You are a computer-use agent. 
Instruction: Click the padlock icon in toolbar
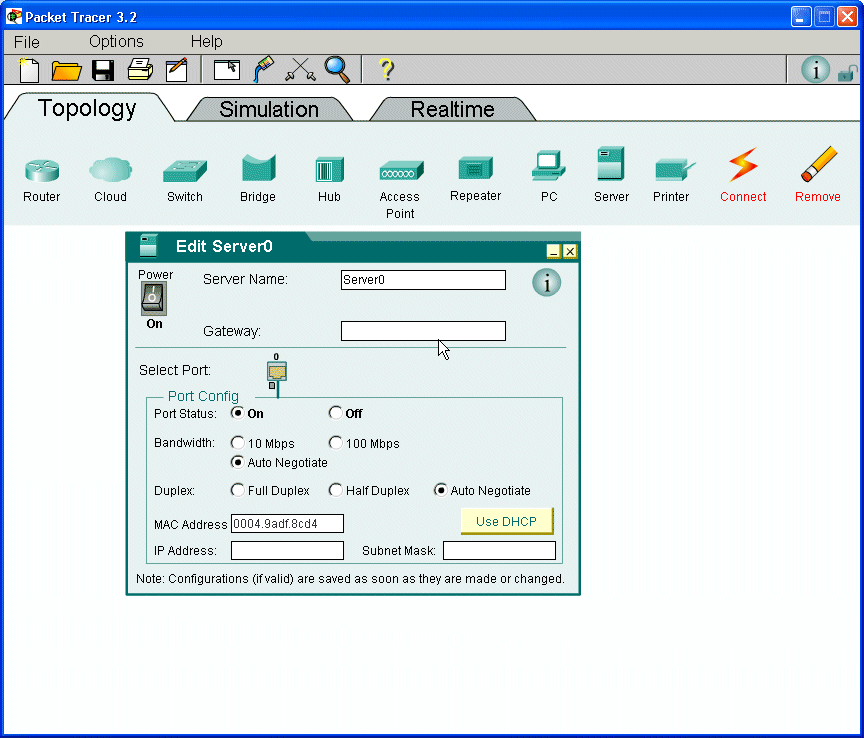click(x=847, y=73)
